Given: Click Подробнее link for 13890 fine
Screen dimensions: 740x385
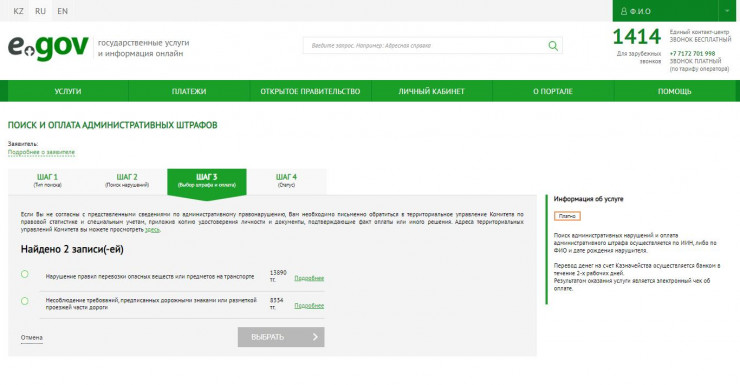Looking at the screenshot, I should tap(309, 278).
